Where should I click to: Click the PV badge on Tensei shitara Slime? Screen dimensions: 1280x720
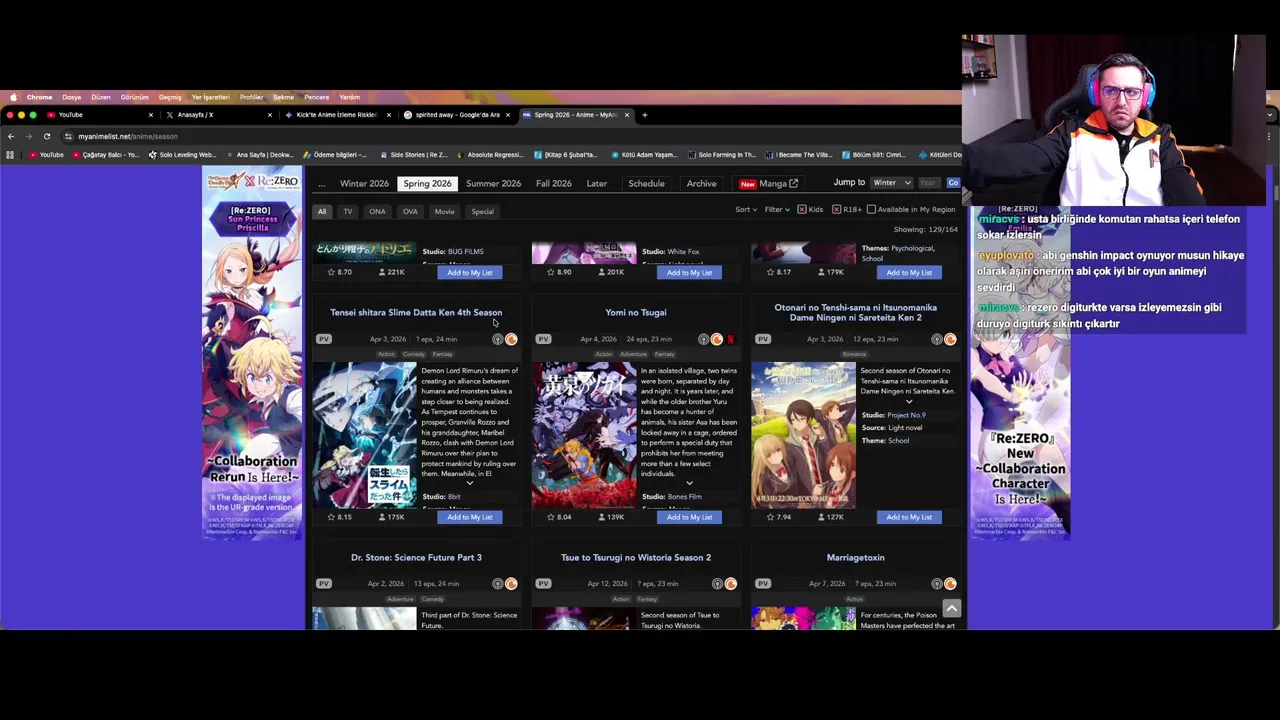pos(323,339)
